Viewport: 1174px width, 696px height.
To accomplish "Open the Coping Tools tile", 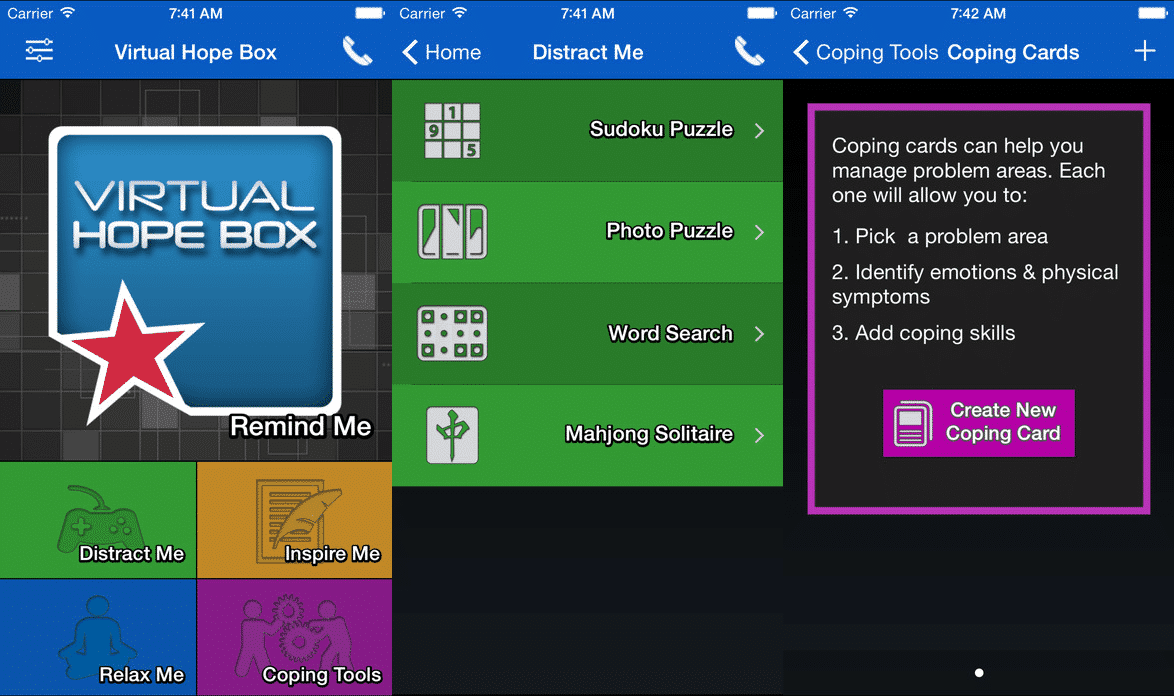I will click(x=294, y=637).
